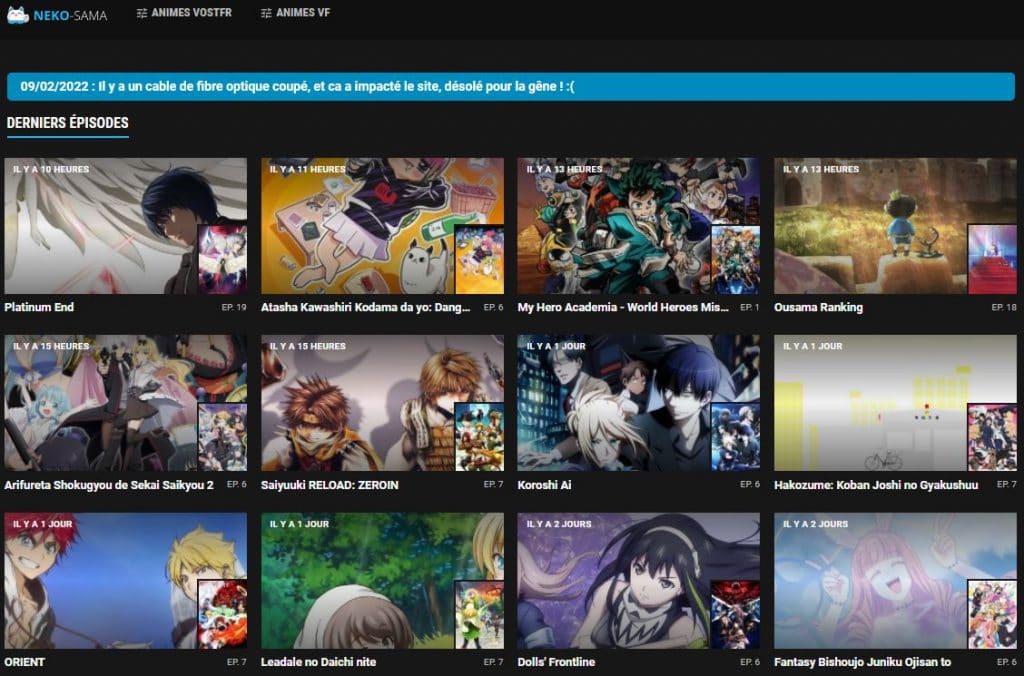Click Hakozume: Koban Joshi no Gyakushuu title
The width and height of the screenshot is (1024, 676).
coord(876,485)
